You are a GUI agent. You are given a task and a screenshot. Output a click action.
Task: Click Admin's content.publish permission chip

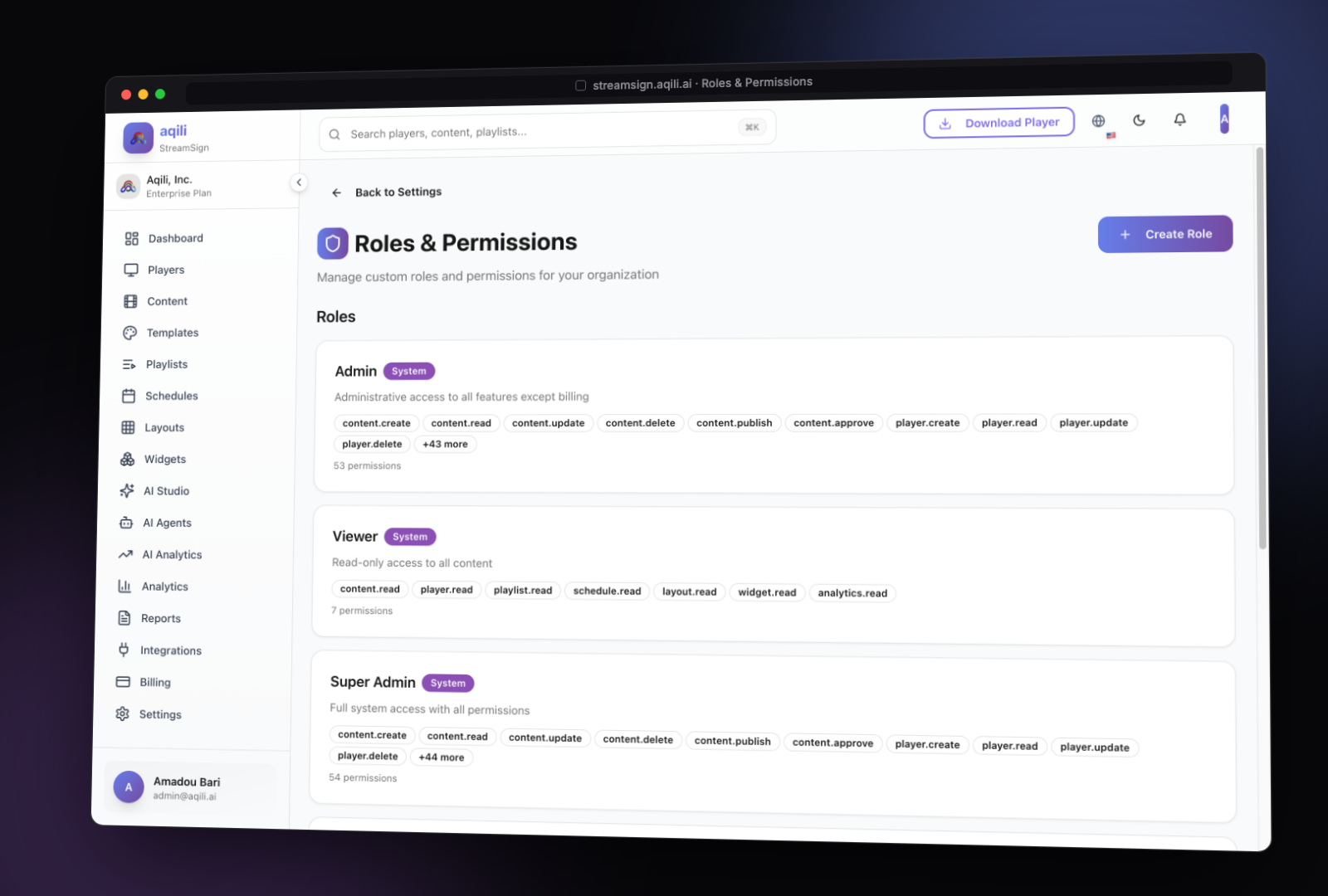(734, 423)
